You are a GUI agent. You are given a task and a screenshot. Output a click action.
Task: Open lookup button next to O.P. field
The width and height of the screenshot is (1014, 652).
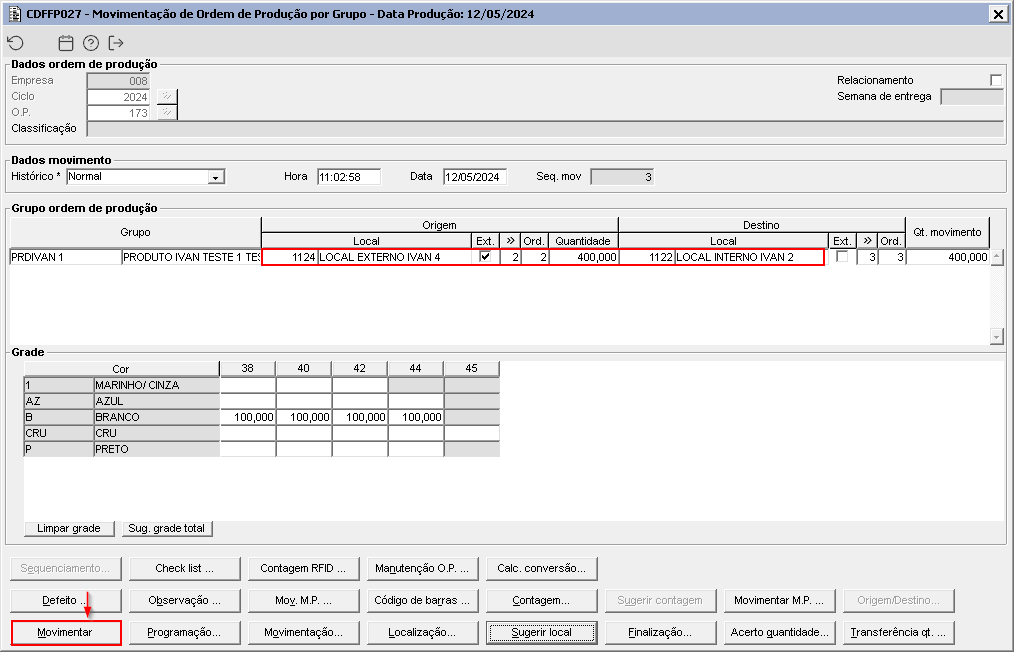coord(167,113)
